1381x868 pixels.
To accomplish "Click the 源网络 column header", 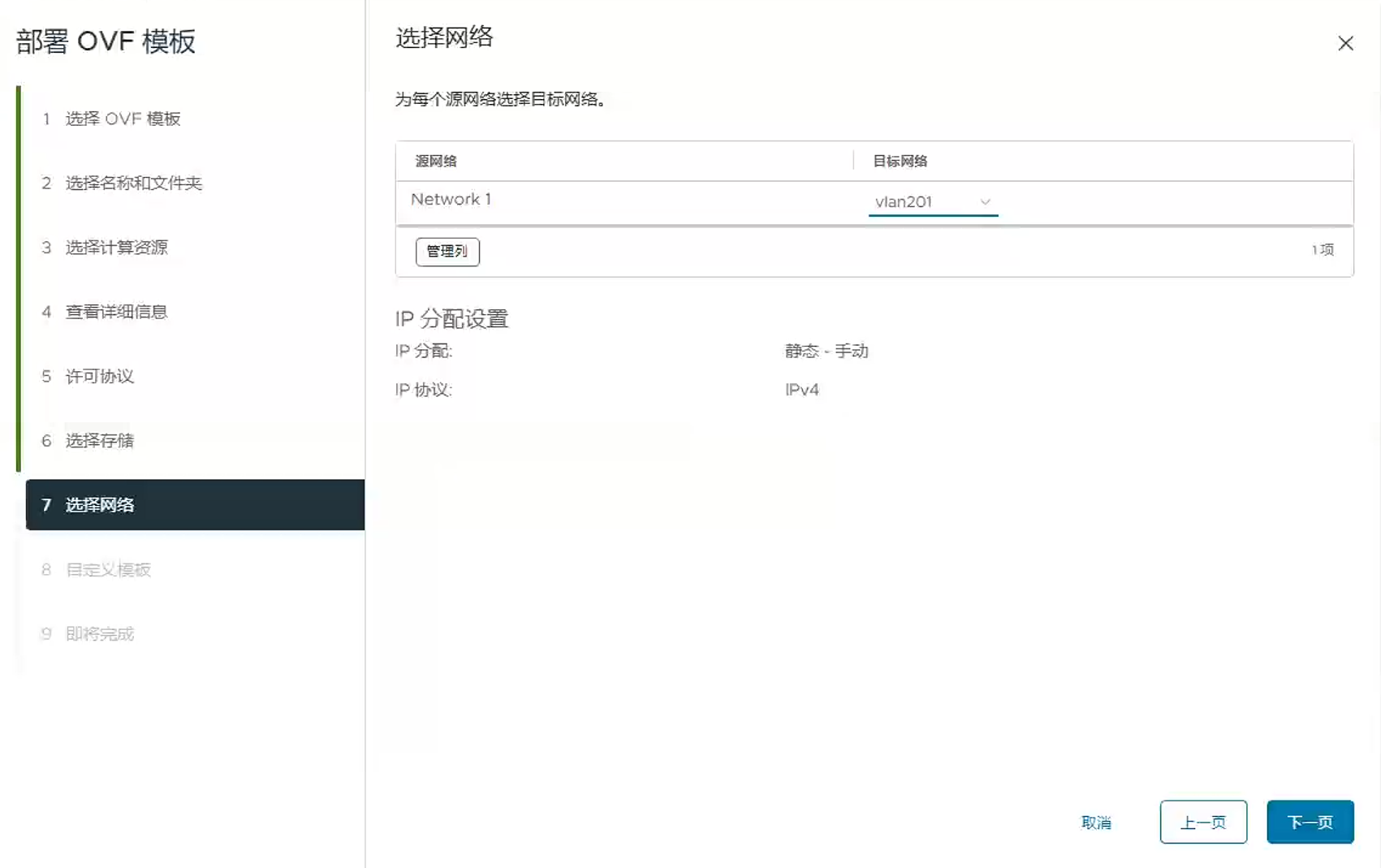I will click(436, 161).
